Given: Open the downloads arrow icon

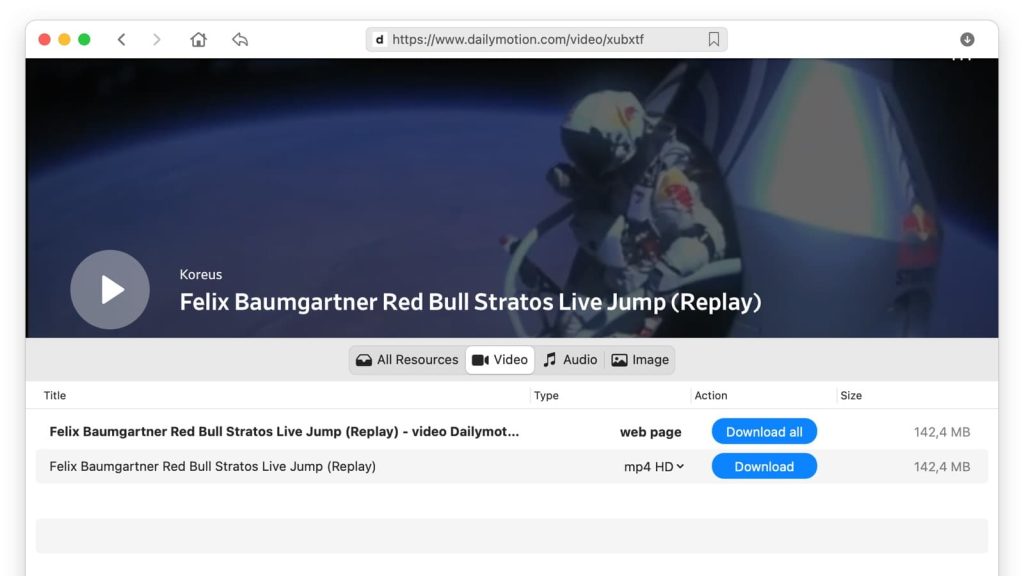Looking at the screenshot, I should click(967, 39).
